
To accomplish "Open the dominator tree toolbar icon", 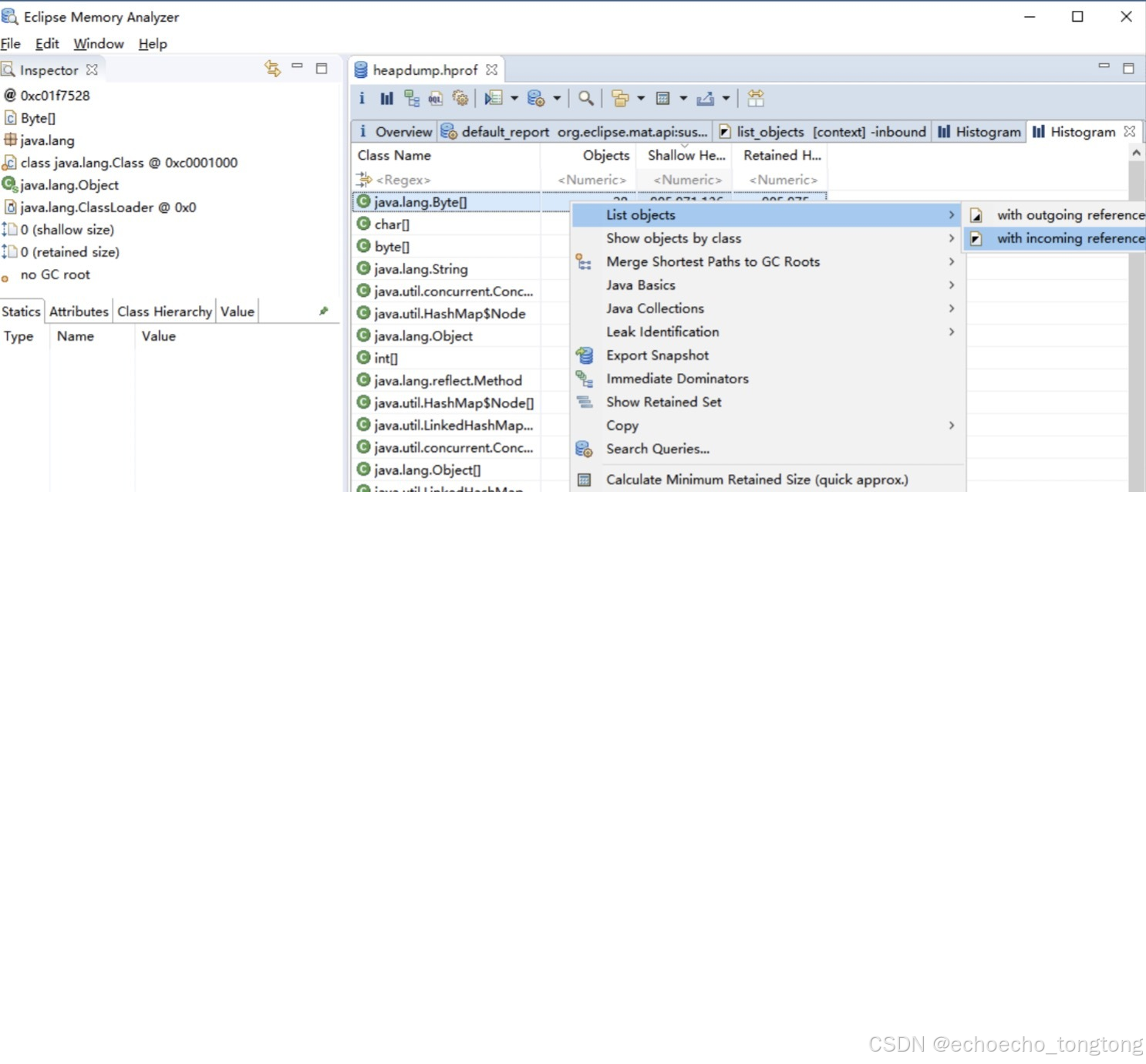I will [412, 98].
